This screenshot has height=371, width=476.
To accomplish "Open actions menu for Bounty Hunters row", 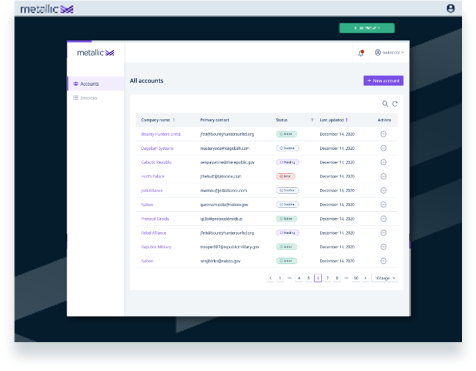I will click(384, 134).
